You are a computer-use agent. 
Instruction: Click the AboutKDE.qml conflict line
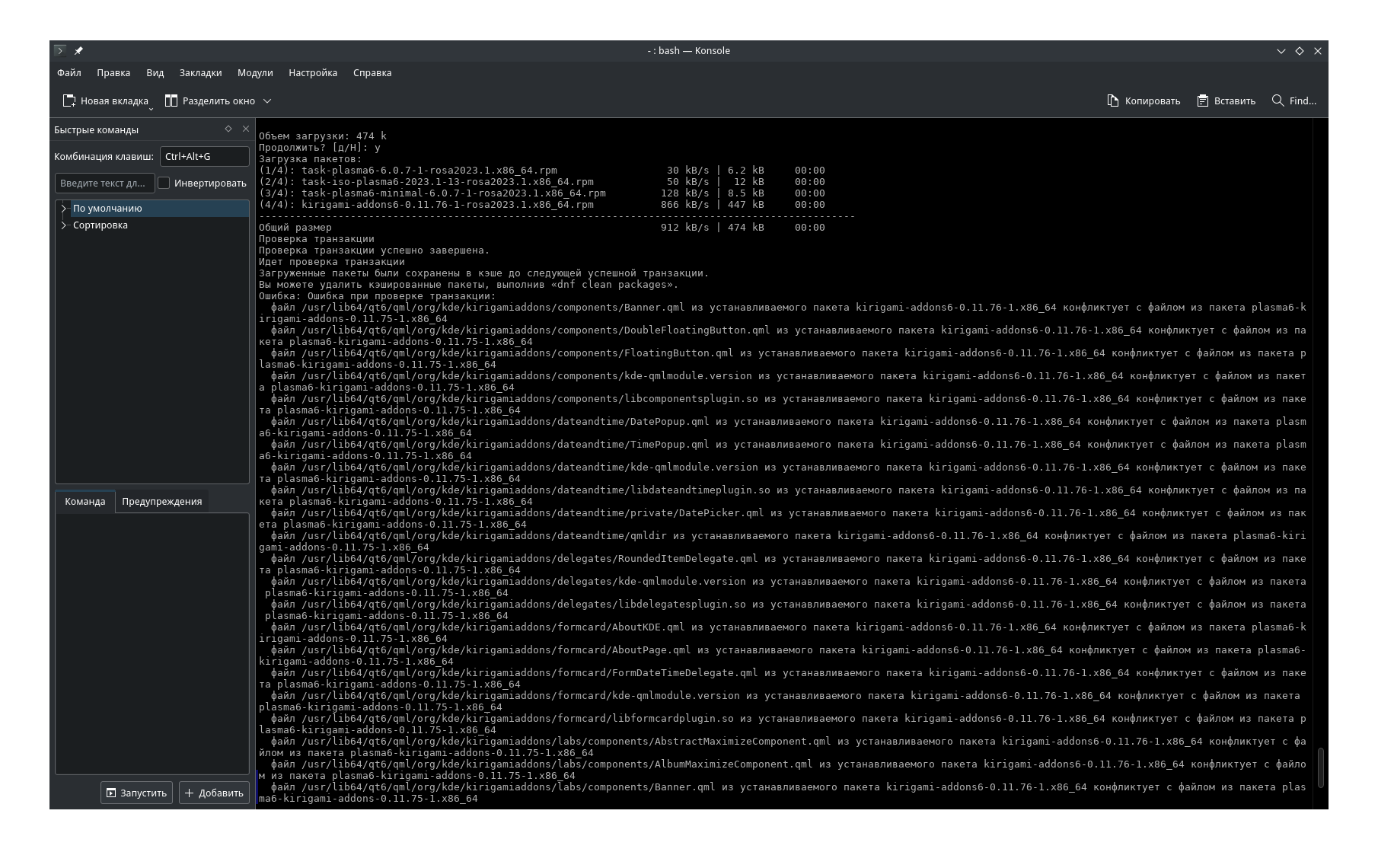(783, 633)
